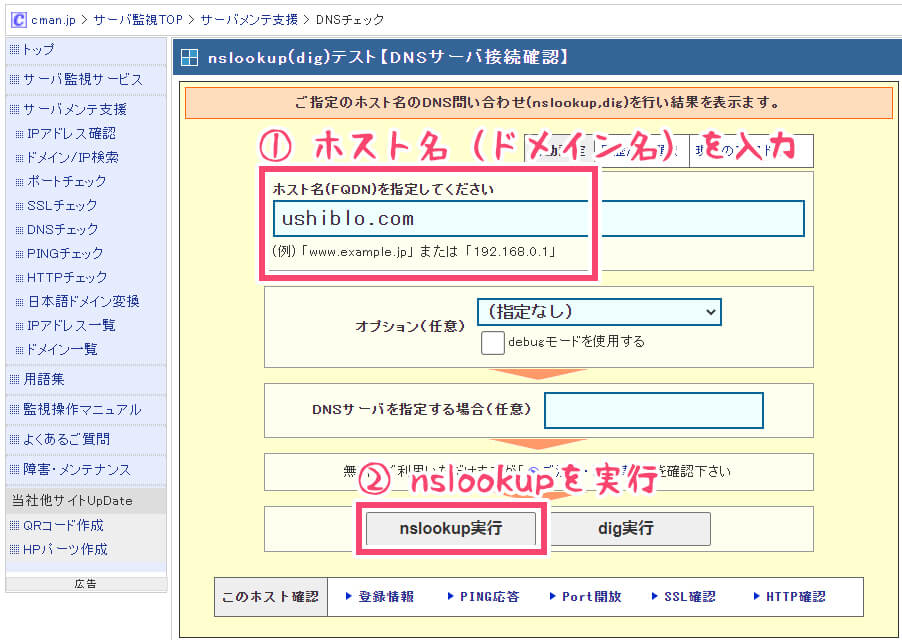This screenshot has height=640, width=902.
Task: Open the オプション(任意) dropdown
Action: [x=599, y=312]
